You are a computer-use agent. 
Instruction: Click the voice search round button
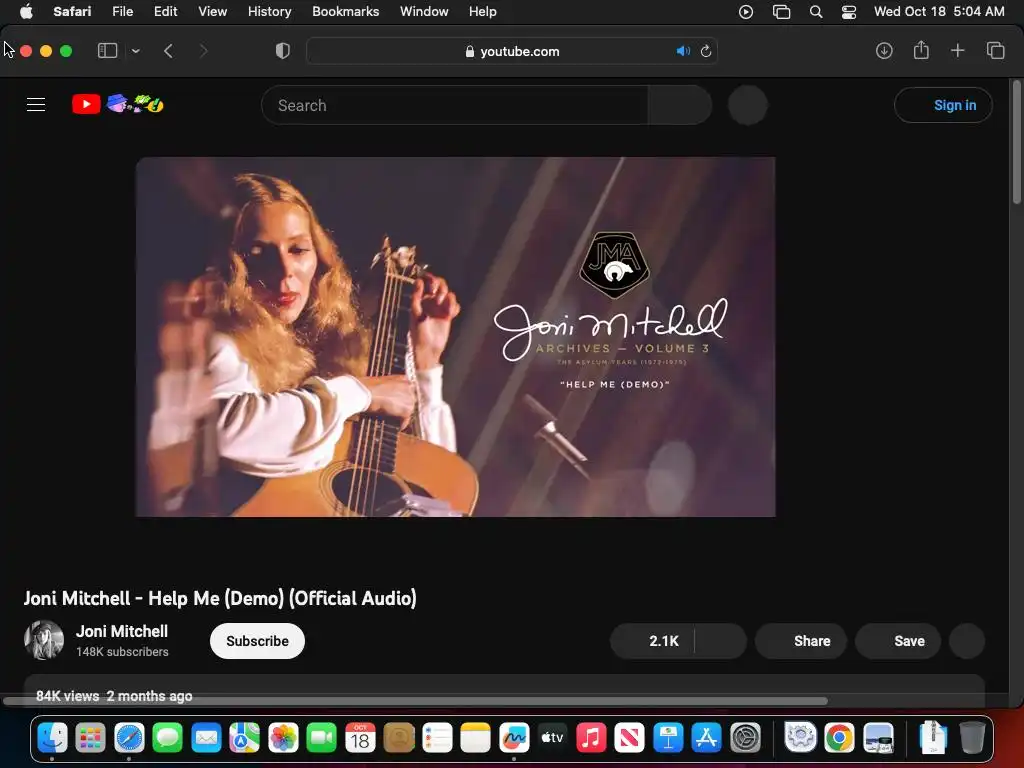pyautogui.click(x=748, y=105)
